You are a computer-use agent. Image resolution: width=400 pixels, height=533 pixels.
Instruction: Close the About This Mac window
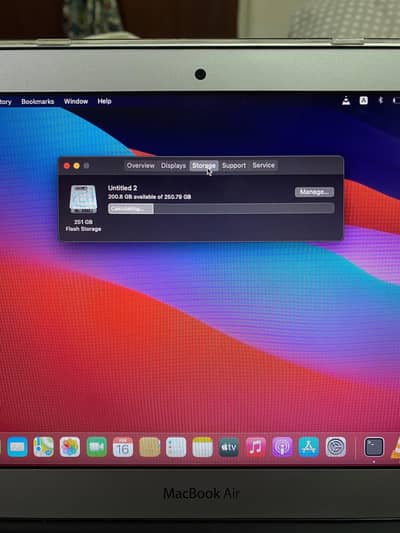67,166
